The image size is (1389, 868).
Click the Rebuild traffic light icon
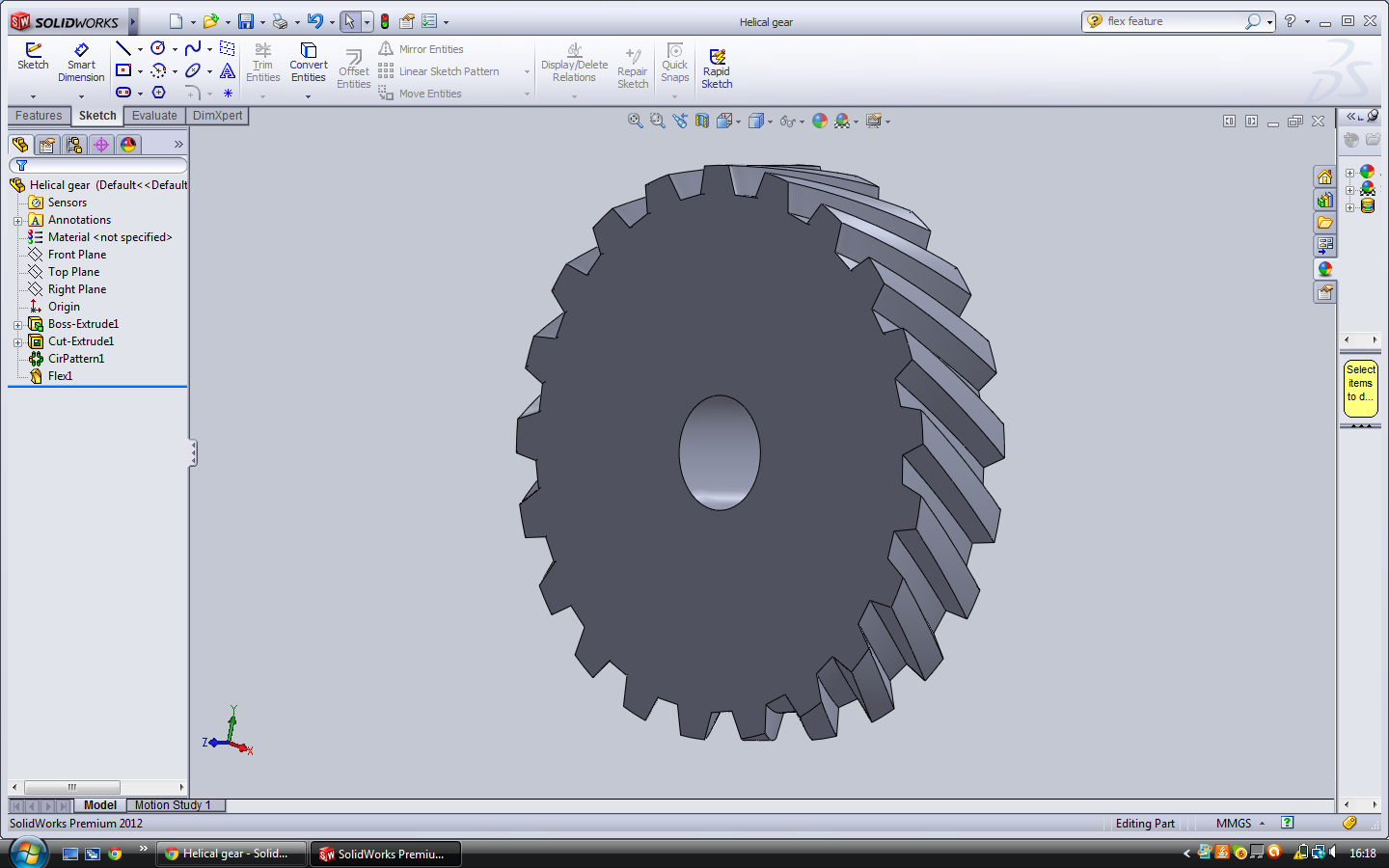point(385,21)
